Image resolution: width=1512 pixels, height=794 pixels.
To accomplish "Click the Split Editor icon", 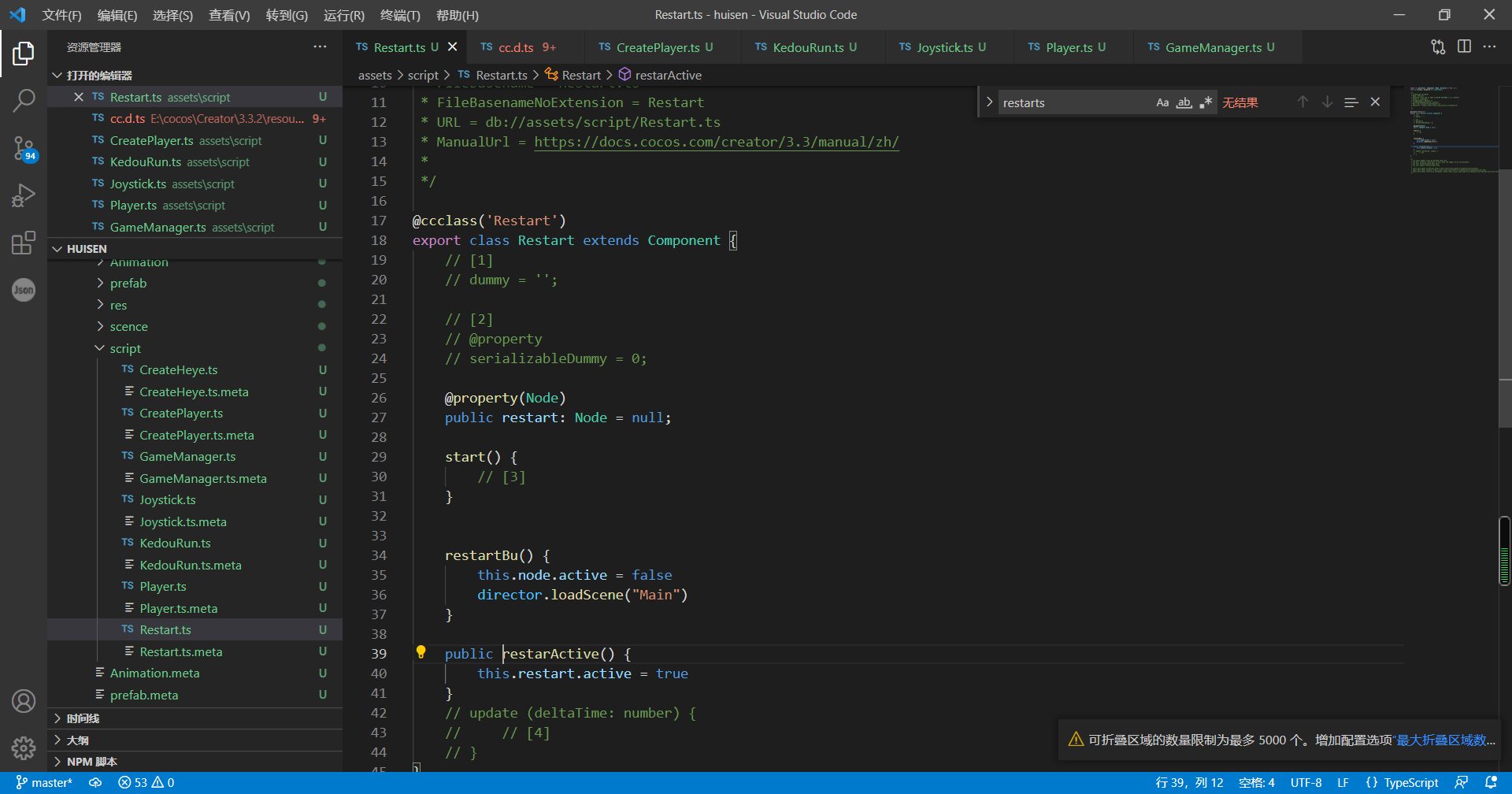I will pos(1464,47).
